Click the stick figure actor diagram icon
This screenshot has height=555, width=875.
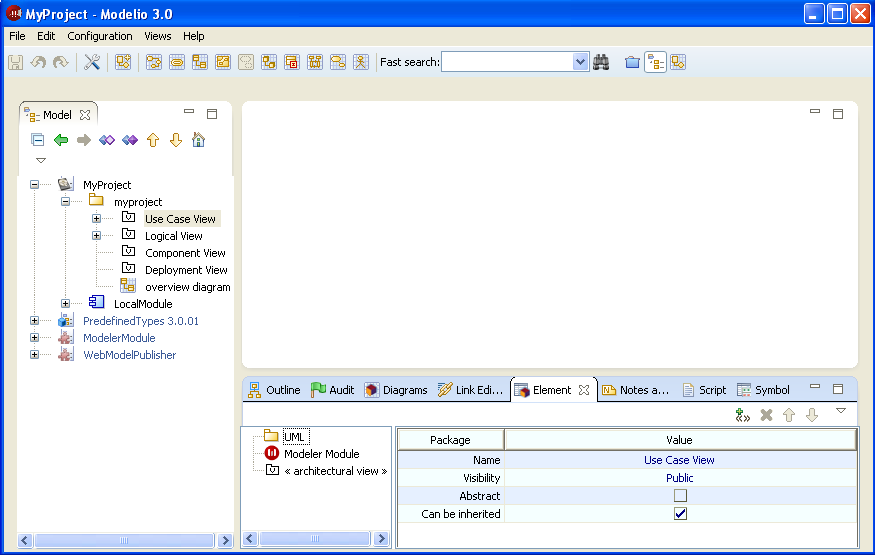tap(361, 62)
